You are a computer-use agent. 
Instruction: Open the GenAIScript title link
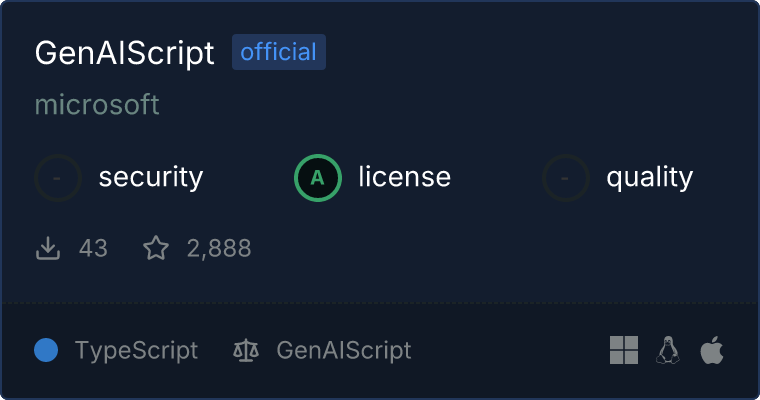pyautogui.click(x=125, y=53)
